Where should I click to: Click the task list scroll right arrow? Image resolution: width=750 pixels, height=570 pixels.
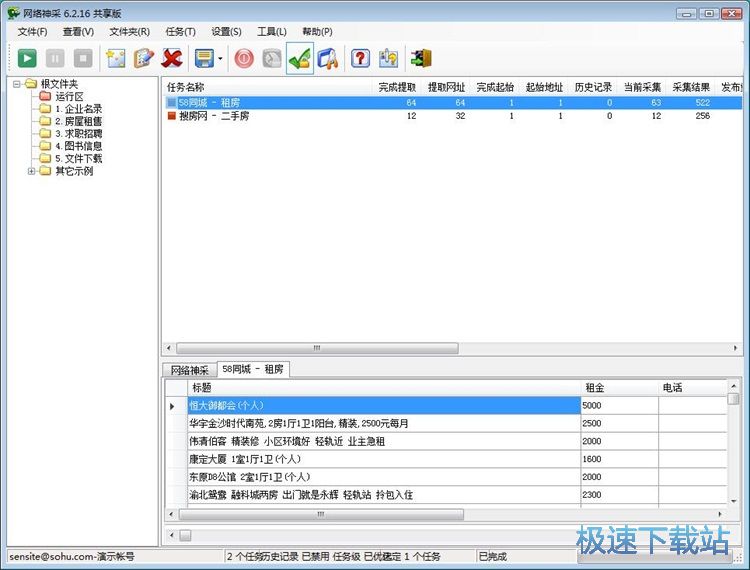point(736,348)
